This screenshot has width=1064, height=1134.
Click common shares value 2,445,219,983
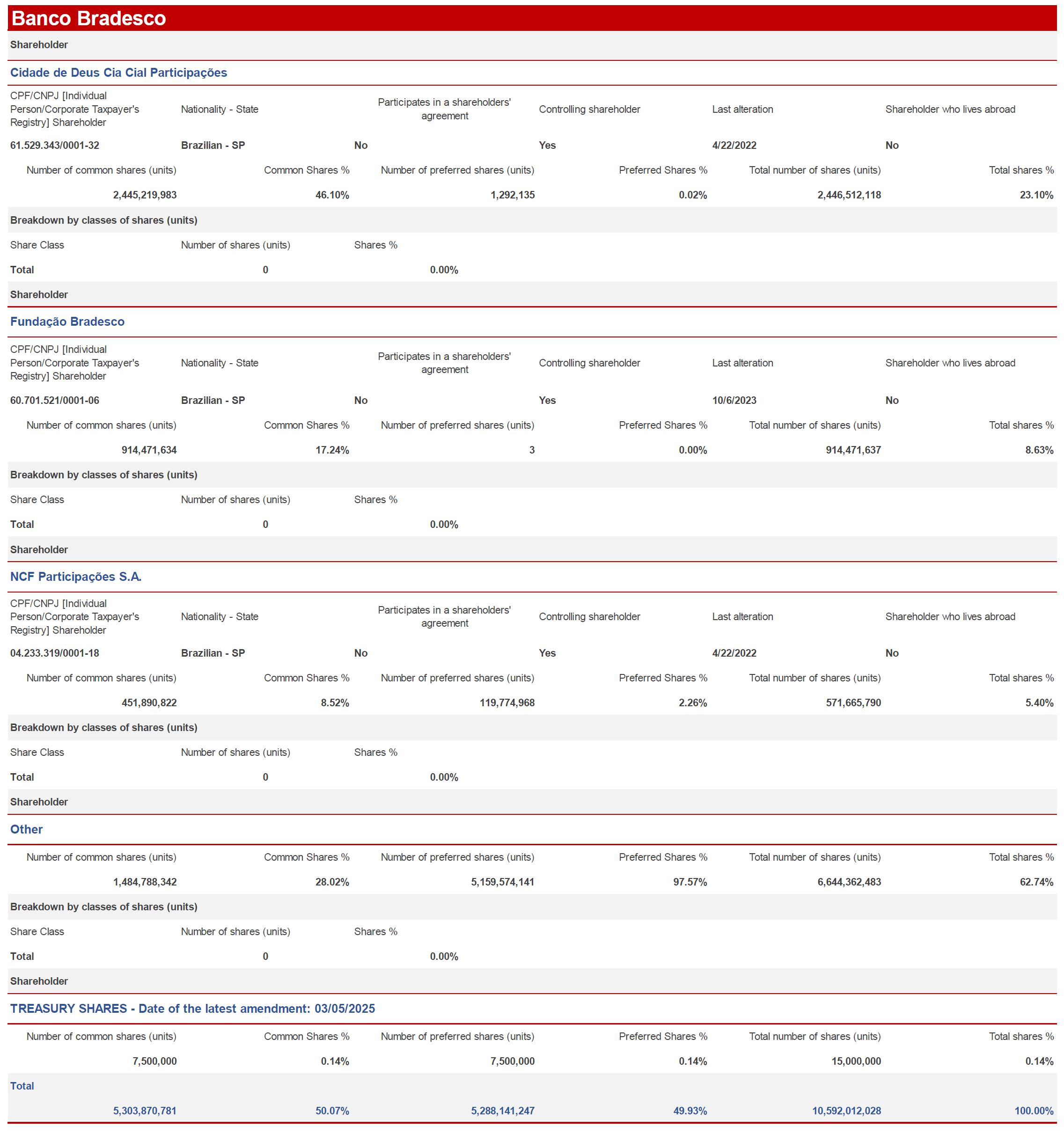[x=145, y=195]
